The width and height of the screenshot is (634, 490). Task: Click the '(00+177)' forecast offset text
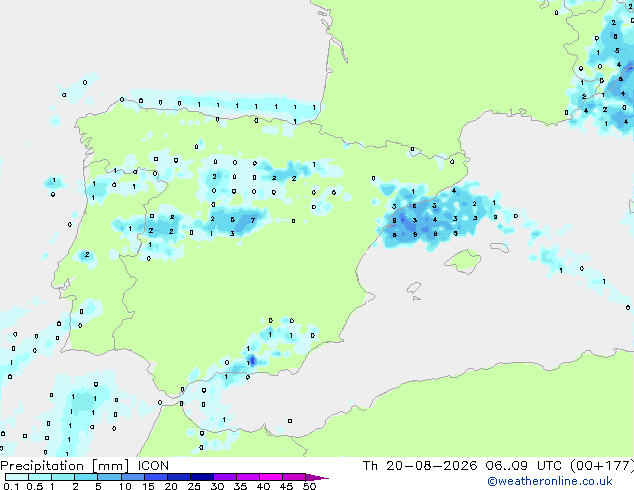(x=602, y=466)
